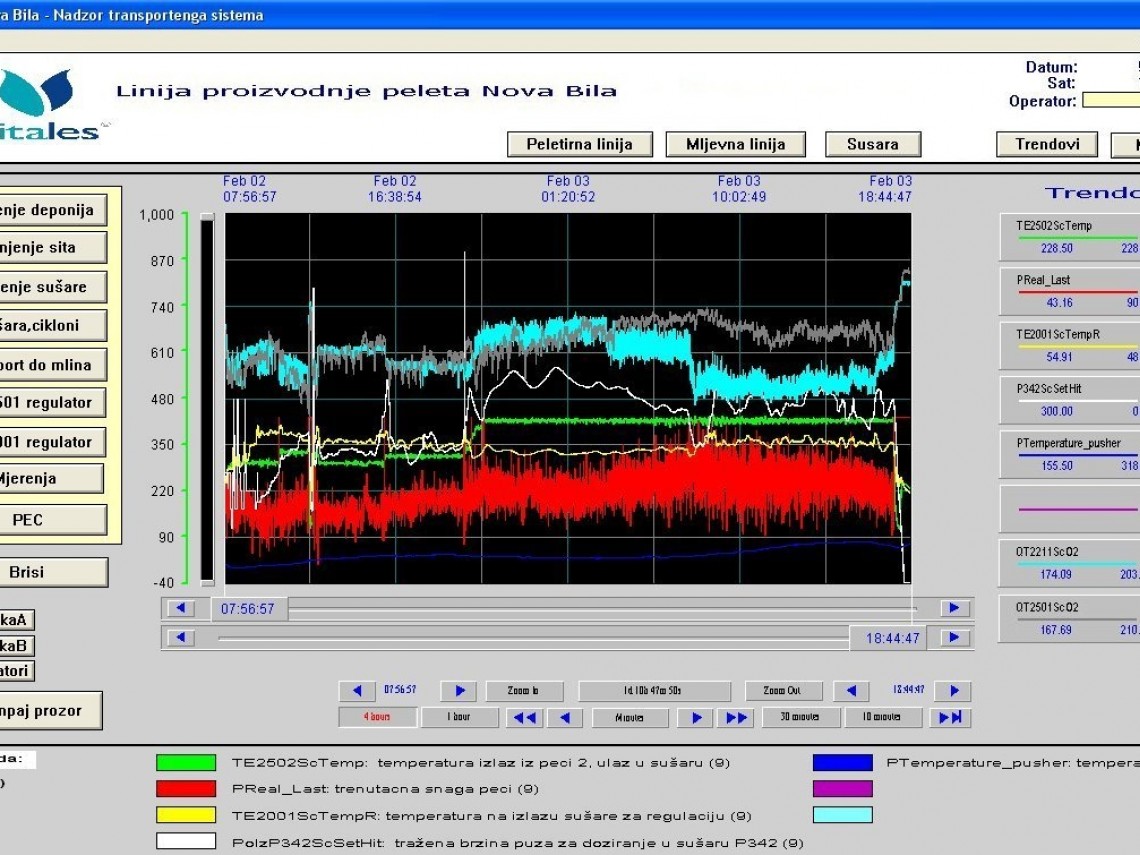1140x855 pixels.
Task: Click the TE2502ScTemp trend pen panel
Action: [x=1069, y=237]
